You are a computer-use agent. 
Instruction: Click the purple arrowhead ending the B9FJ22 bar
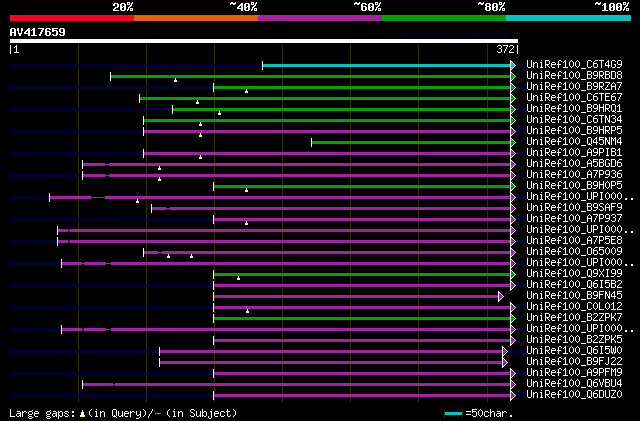(505, 363)
